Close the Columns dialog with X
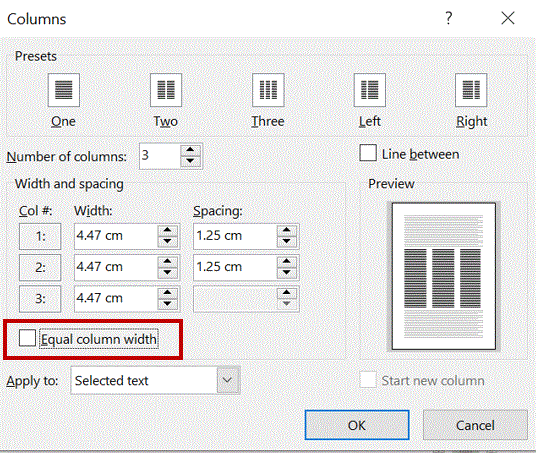 tap(508, 18)
